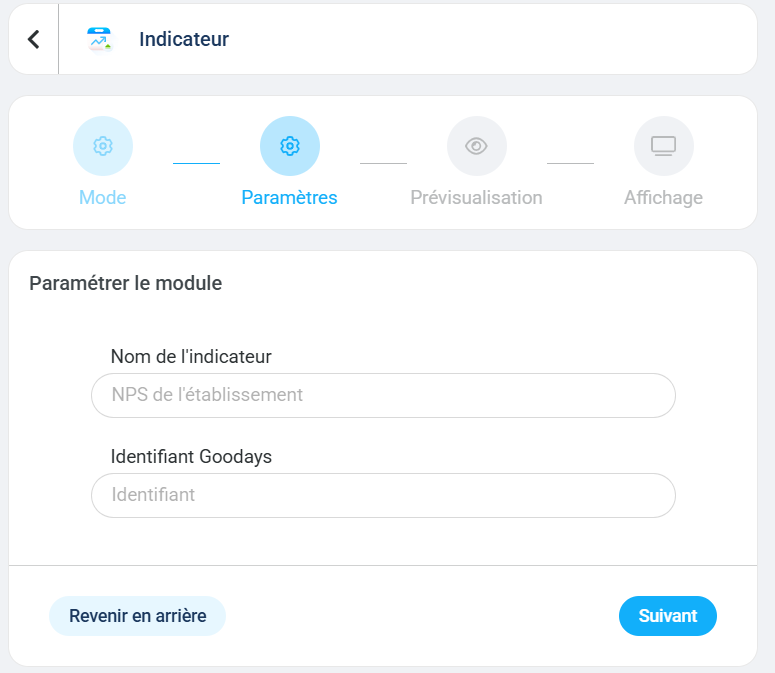The width and height of the screenshot is (775, 673).
Task: Click the Paramétrer le module heading
Action: pos(126,284)
